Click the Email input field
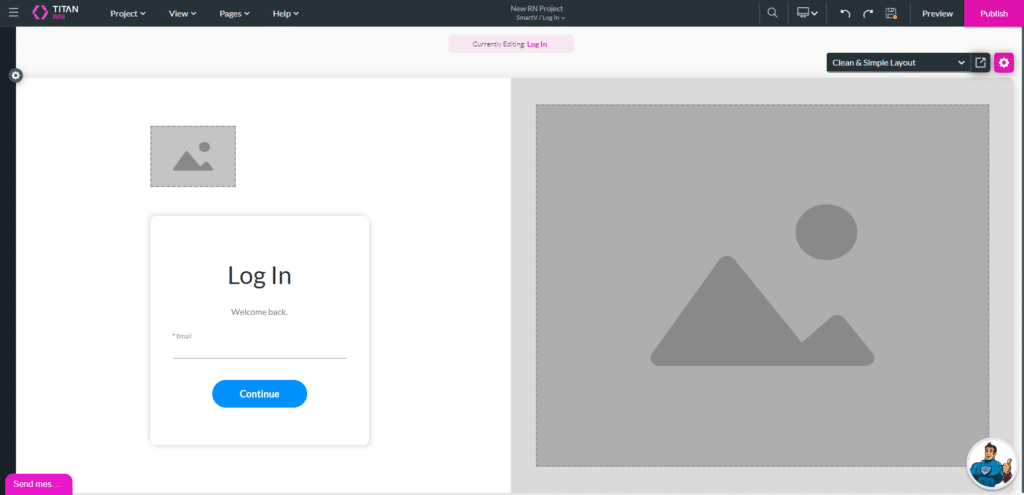The image size is (1024, 495). 259,349
